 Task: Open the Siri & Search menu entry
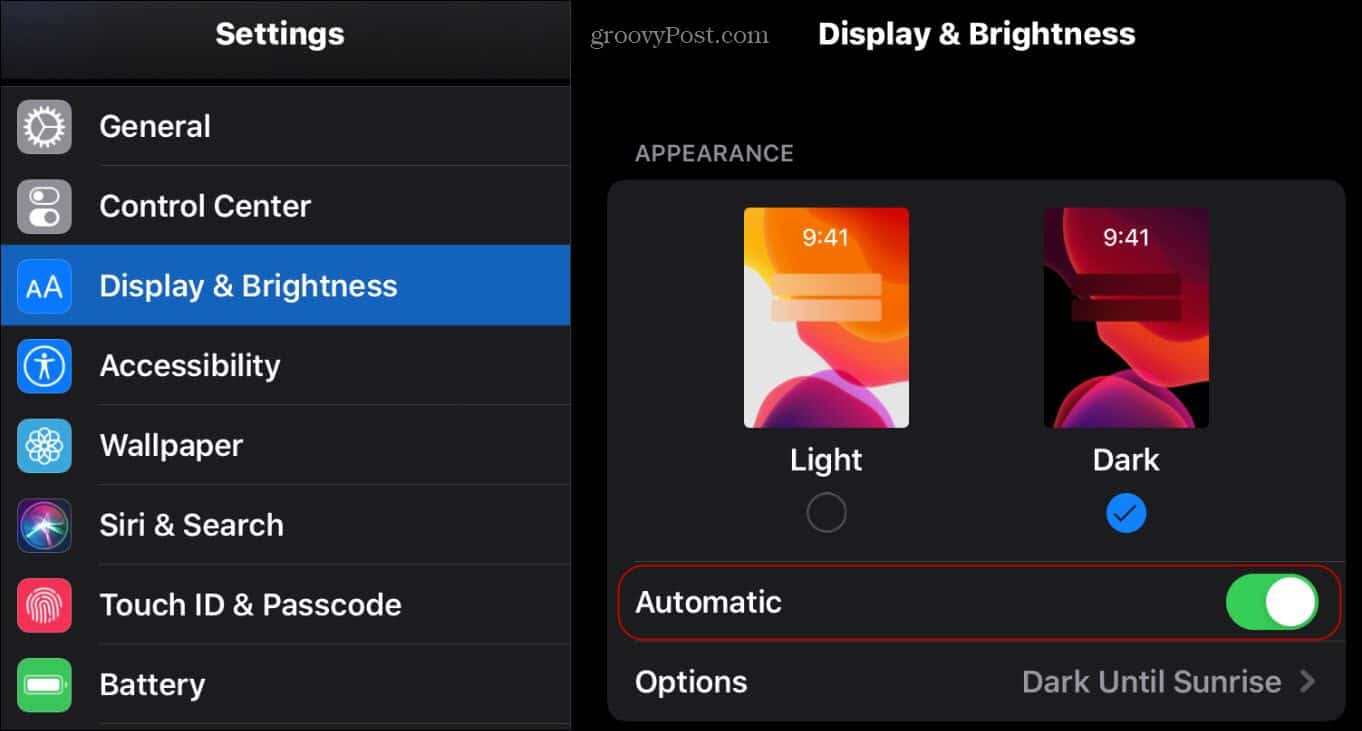[286, 525]
